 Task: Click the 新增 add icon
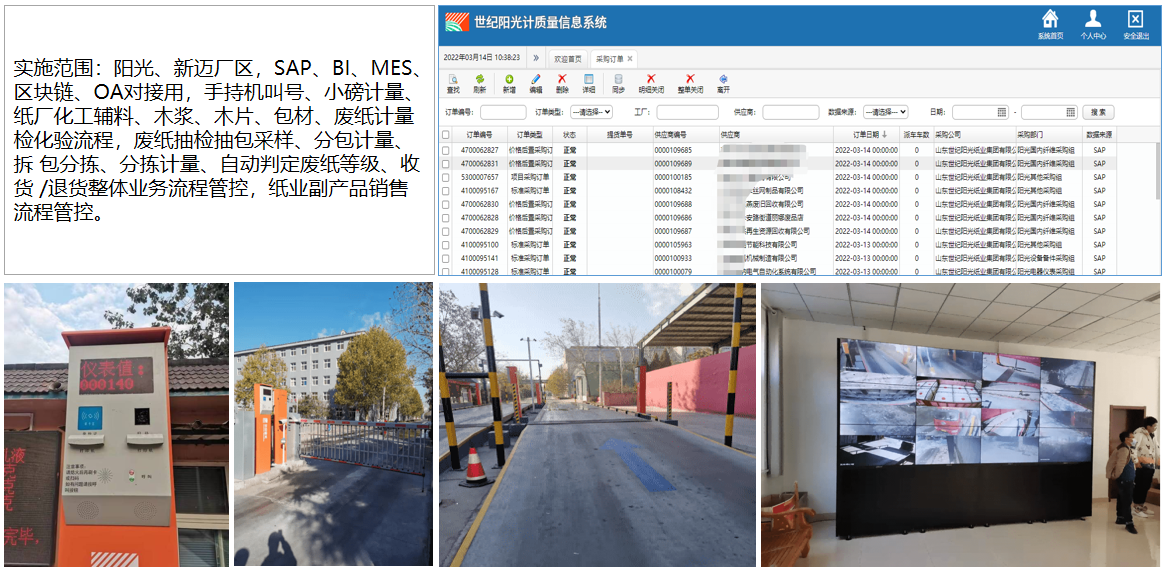509,79
